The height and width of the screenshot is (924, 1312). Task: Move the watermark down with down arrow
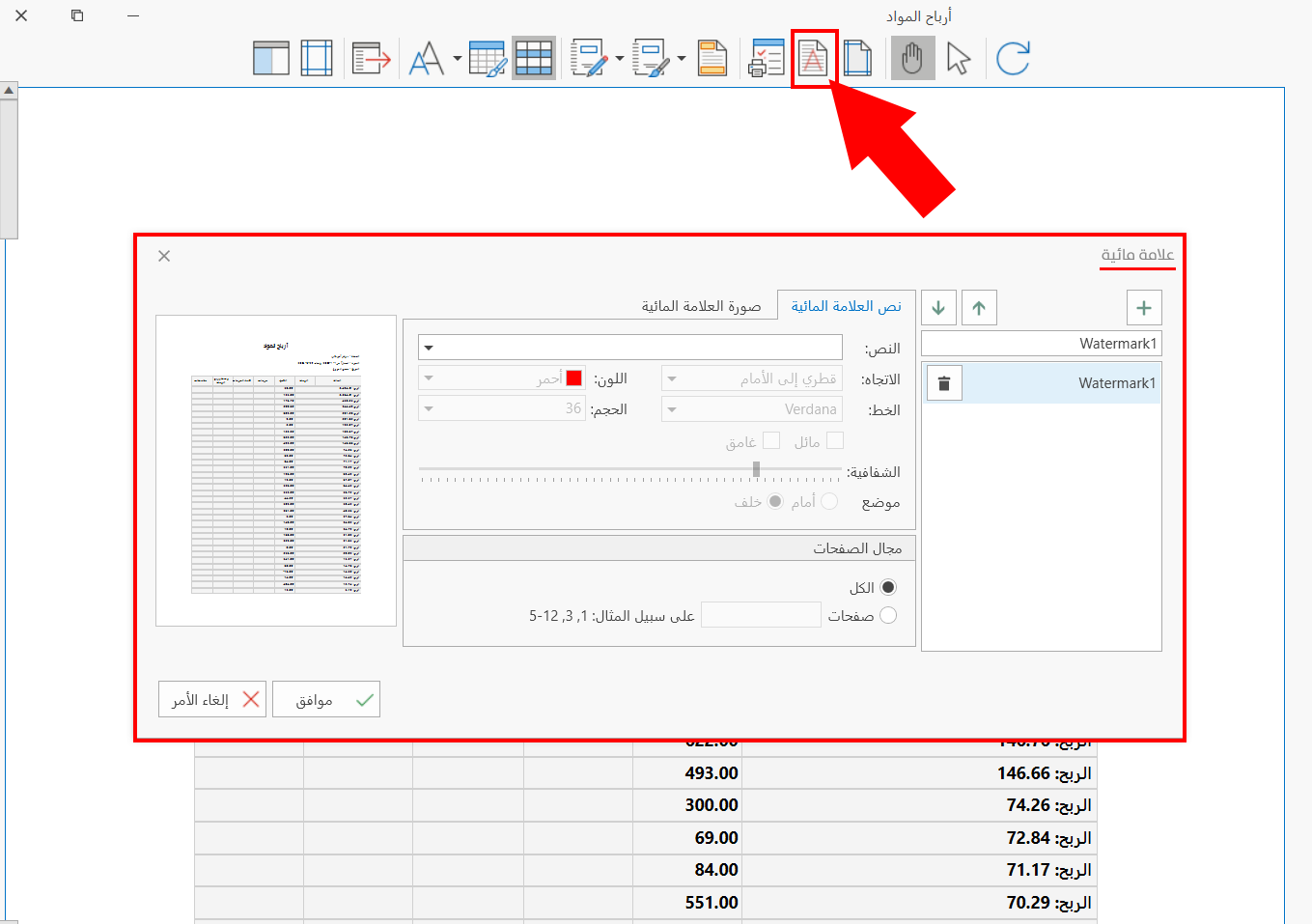[x=938, y=308]
